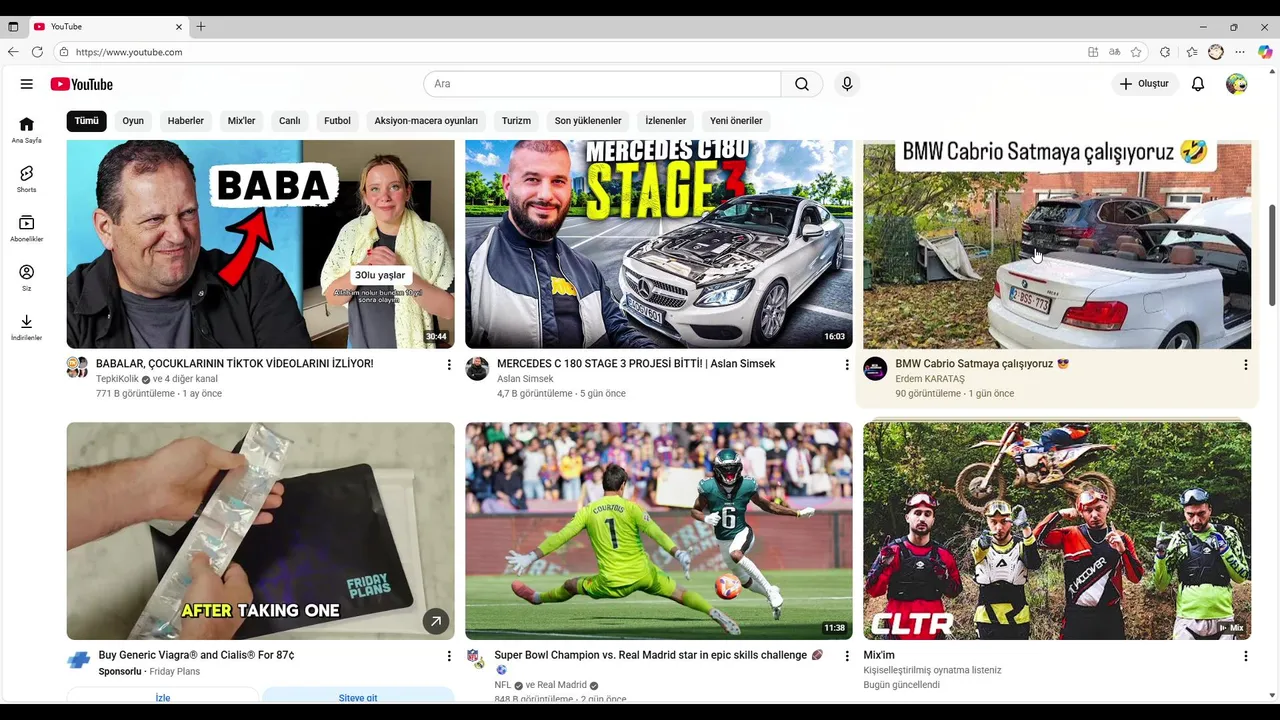Open the tab actions menu icon

(13, 27)
